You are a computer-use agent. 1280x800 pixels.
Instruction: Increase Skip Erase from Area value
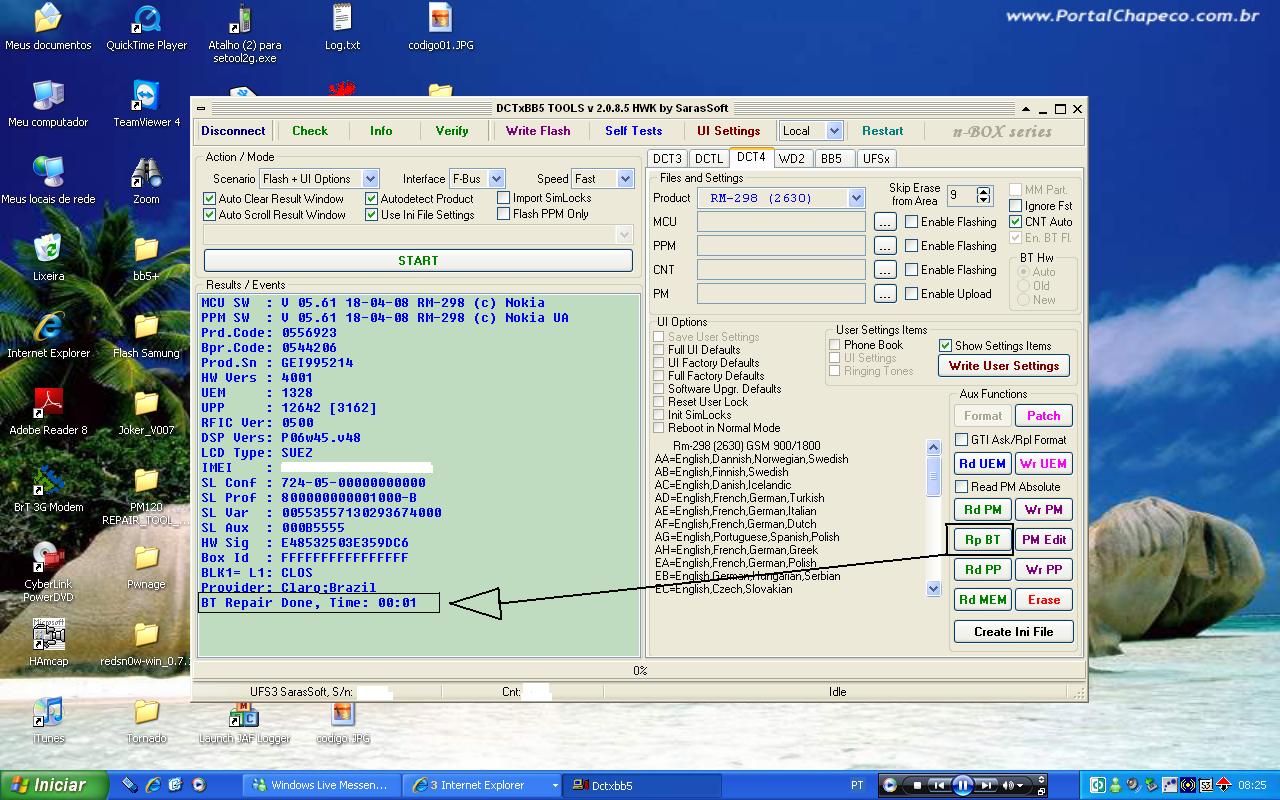[984, 191]
